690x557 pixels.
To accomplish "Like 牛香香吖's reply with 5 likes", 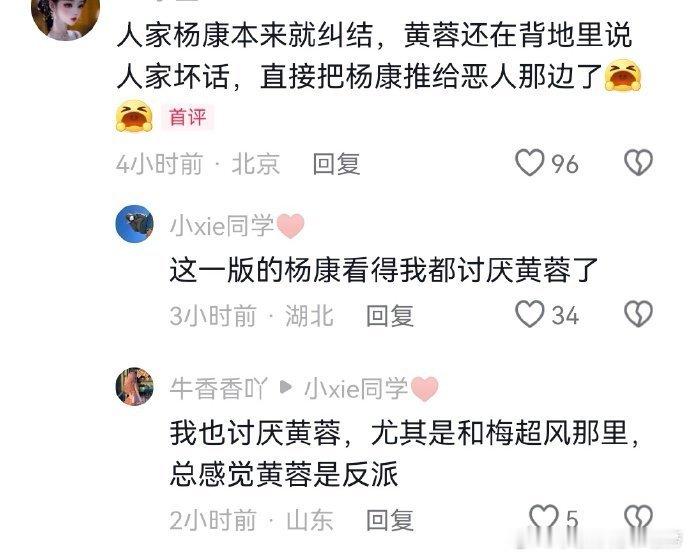I will pyautogui.click(x=543, y=517).
